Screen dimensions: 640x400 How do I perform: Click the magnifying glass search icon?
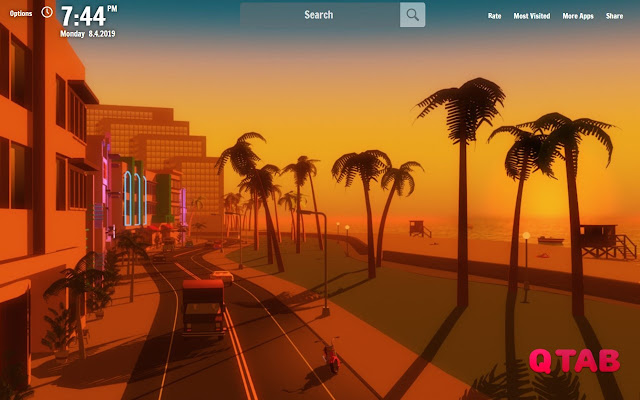(412, 15)
